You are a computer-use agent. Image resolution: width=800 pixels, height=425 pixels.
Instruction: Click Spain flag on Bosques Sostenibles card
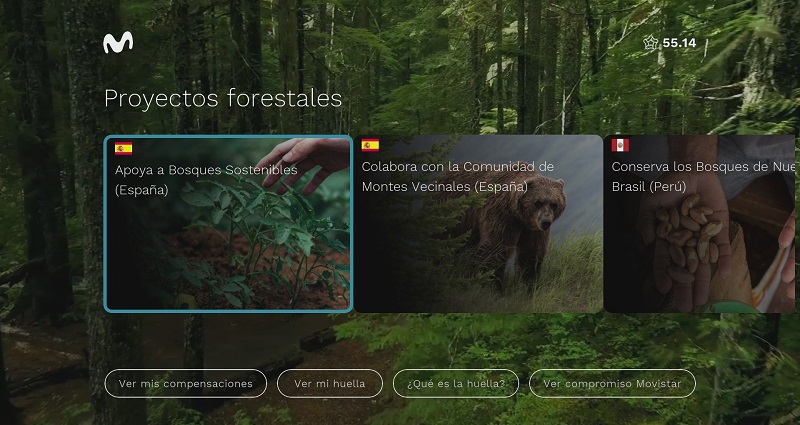[x=123, y=148]
